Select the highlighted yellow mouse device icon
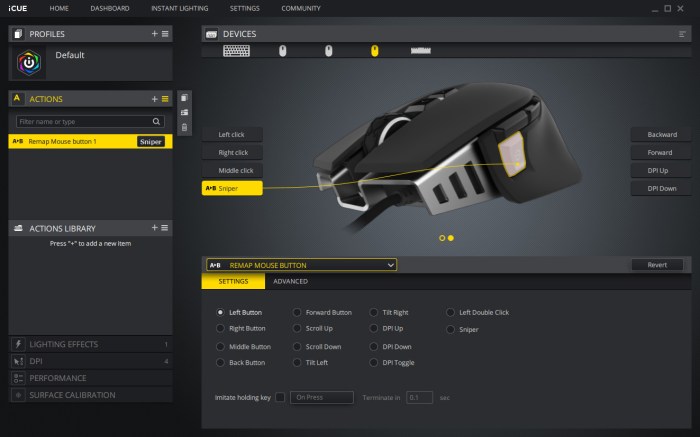The image size is (700, 437). point(375,50)
